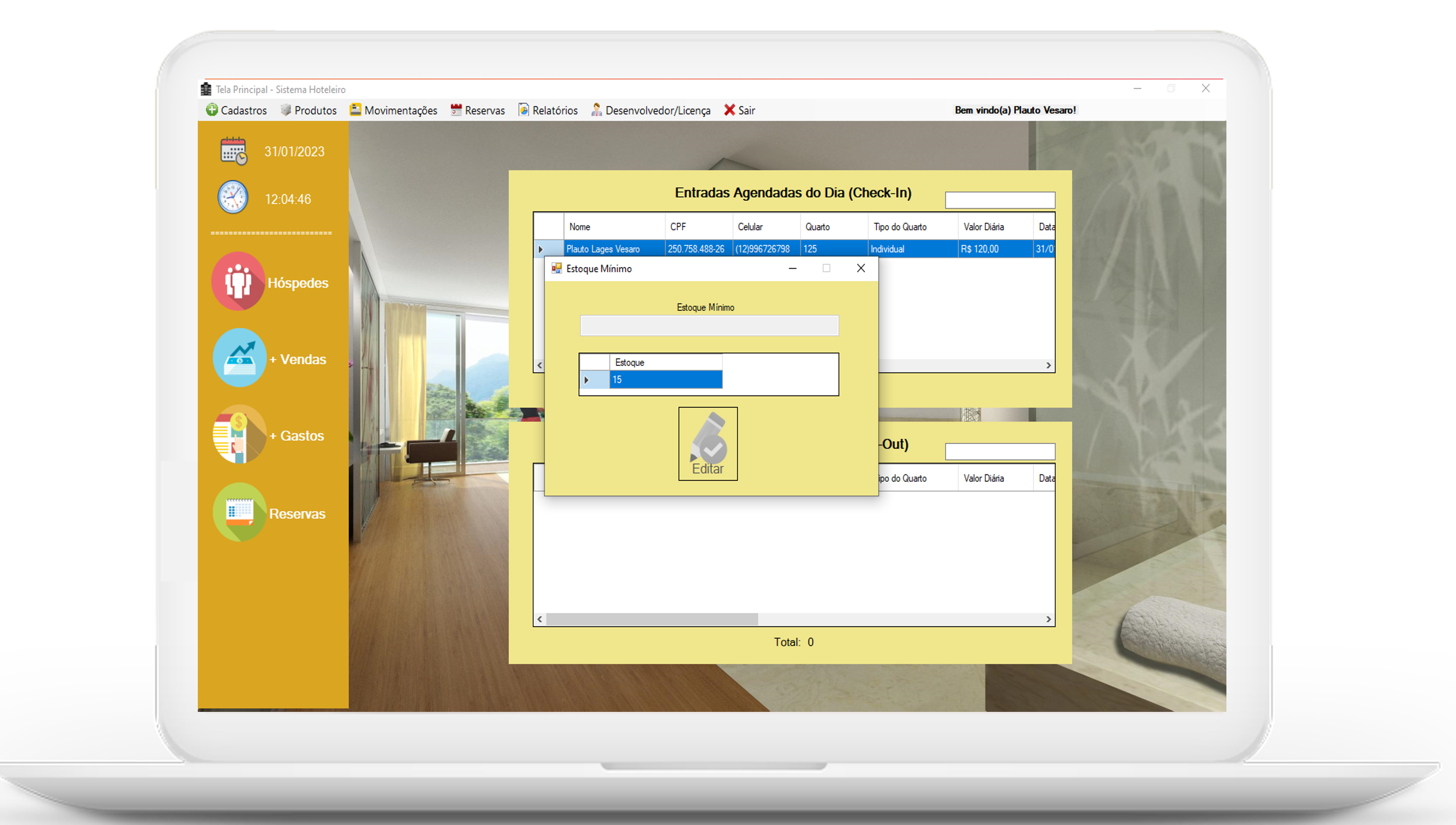Click the Hóspedes guests icon in sidebar

238,281
